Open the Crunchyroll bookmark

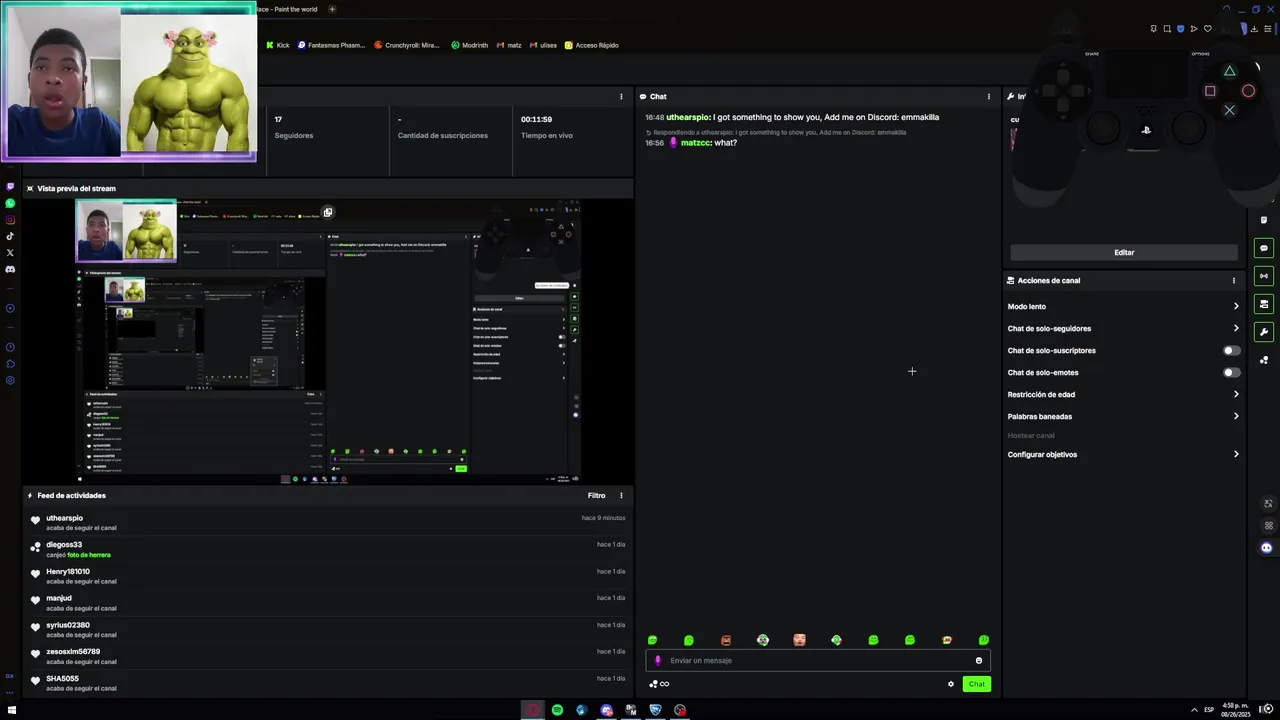[x=407, y=45]
